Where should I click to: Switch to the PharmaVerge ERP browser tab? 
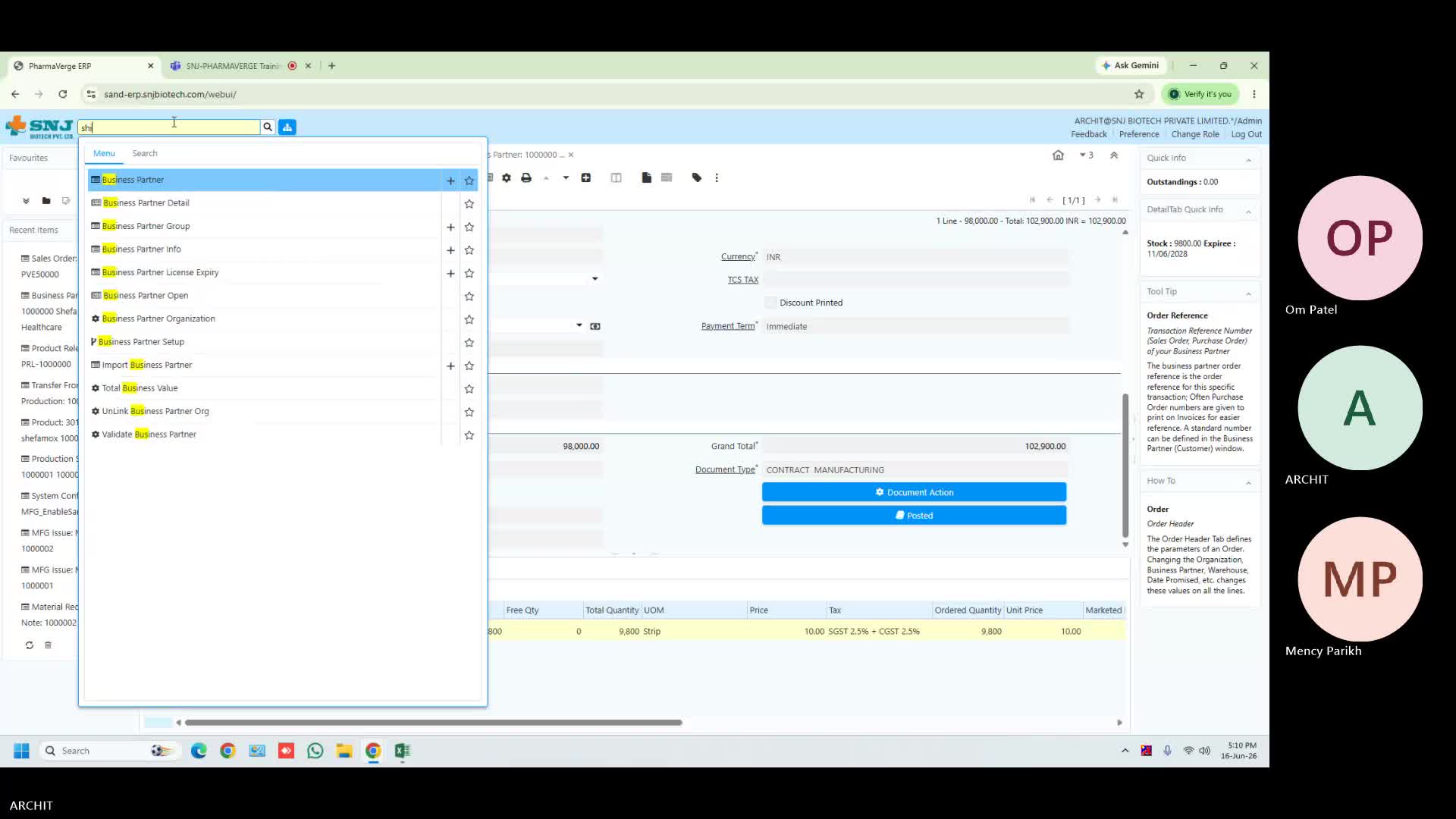pos(83,66)
